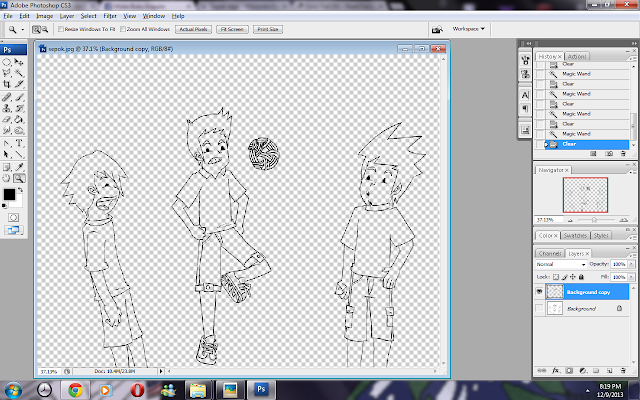Select the Hand tool
The width and height of the screenshot is (640, 400).
pyautogui.click(x=7, y=178)
